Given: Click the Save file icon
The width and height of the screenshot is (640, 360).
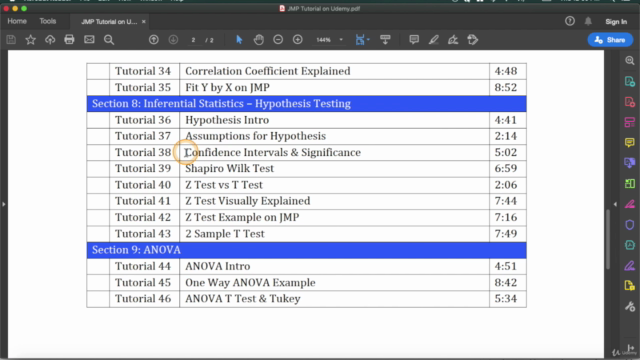Looking at the screenshot, I should click(x=11, y=40).
